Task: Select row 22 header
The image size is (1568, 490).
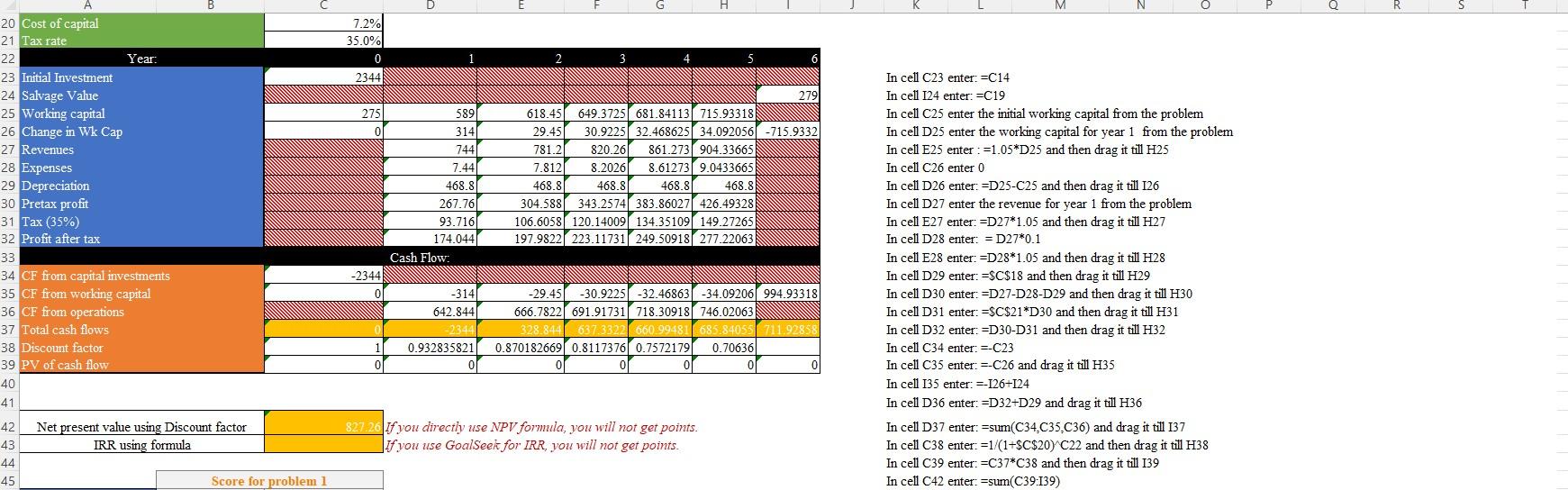Action: coord(7,59)
